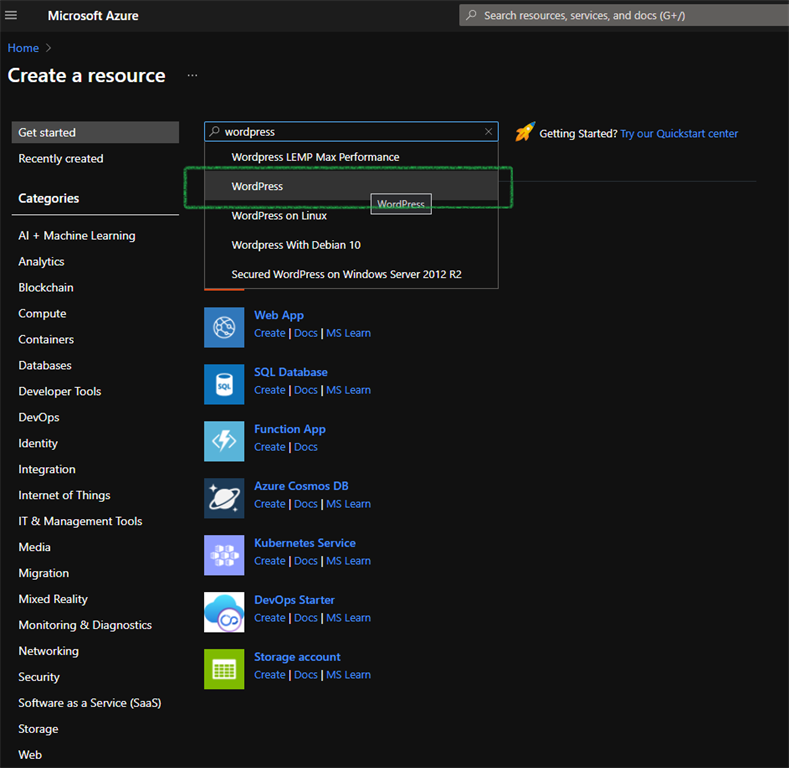
Task: Open the Integration category
Action: pos(47,469)
